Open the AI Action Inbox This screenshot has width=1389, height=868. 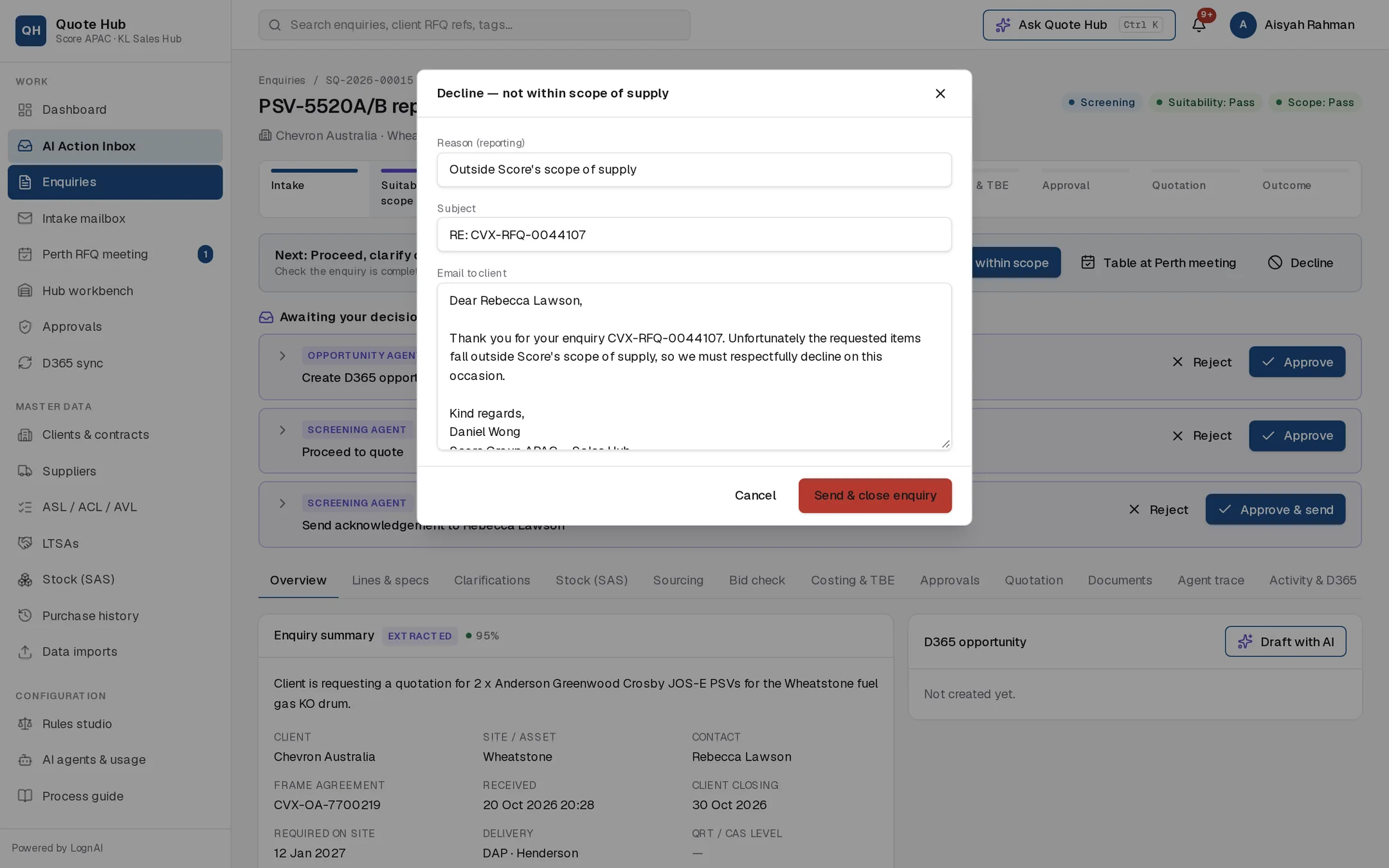click(x=115, y=146)
